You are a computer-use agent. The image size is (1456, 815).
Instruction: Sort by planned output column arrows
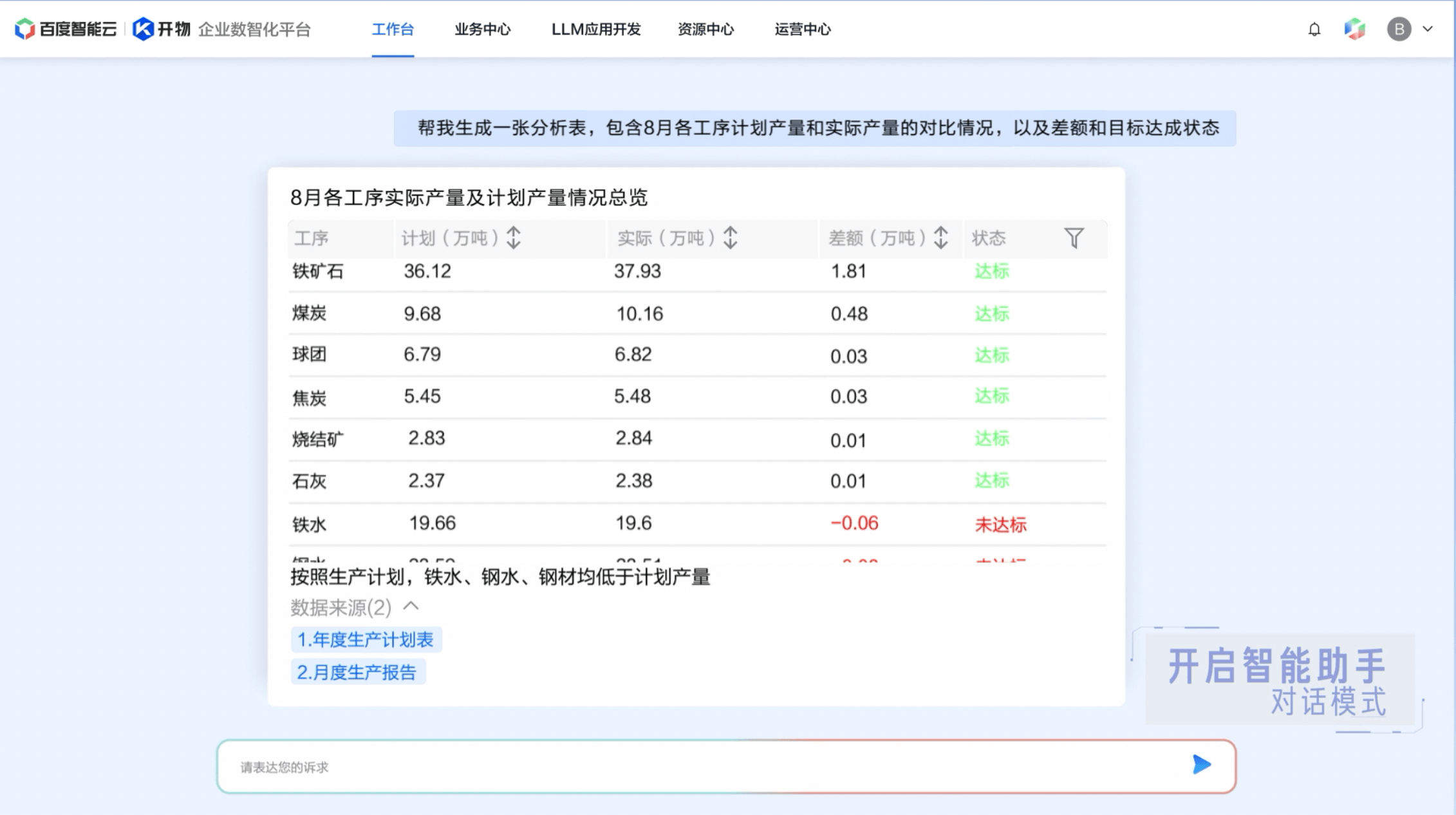coord(514,238)
